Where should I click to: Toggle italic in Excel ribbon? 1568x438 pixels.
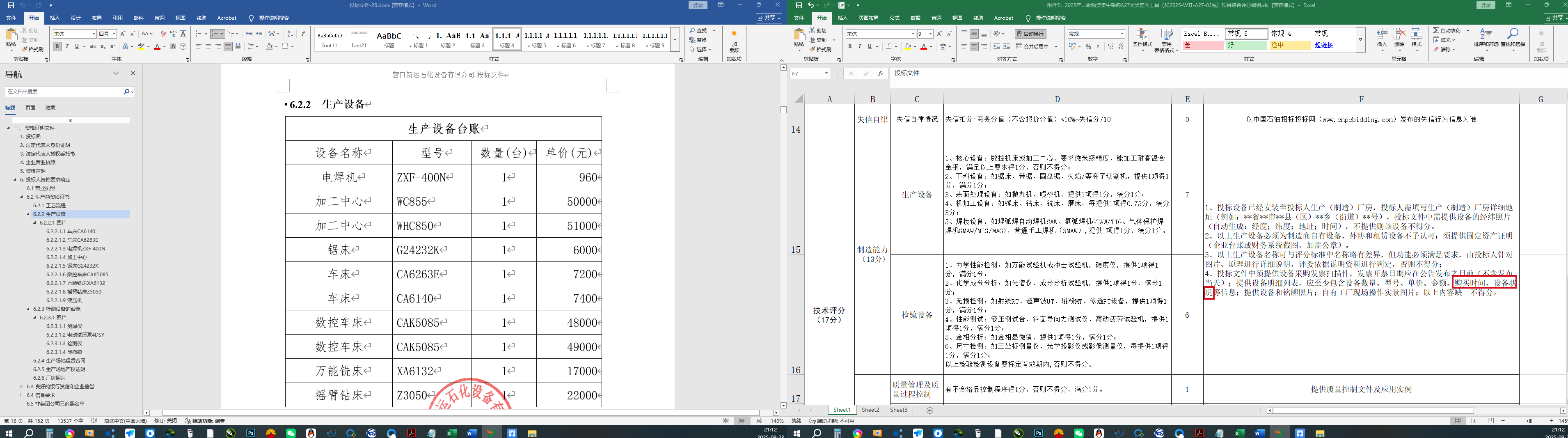[859, 46]
